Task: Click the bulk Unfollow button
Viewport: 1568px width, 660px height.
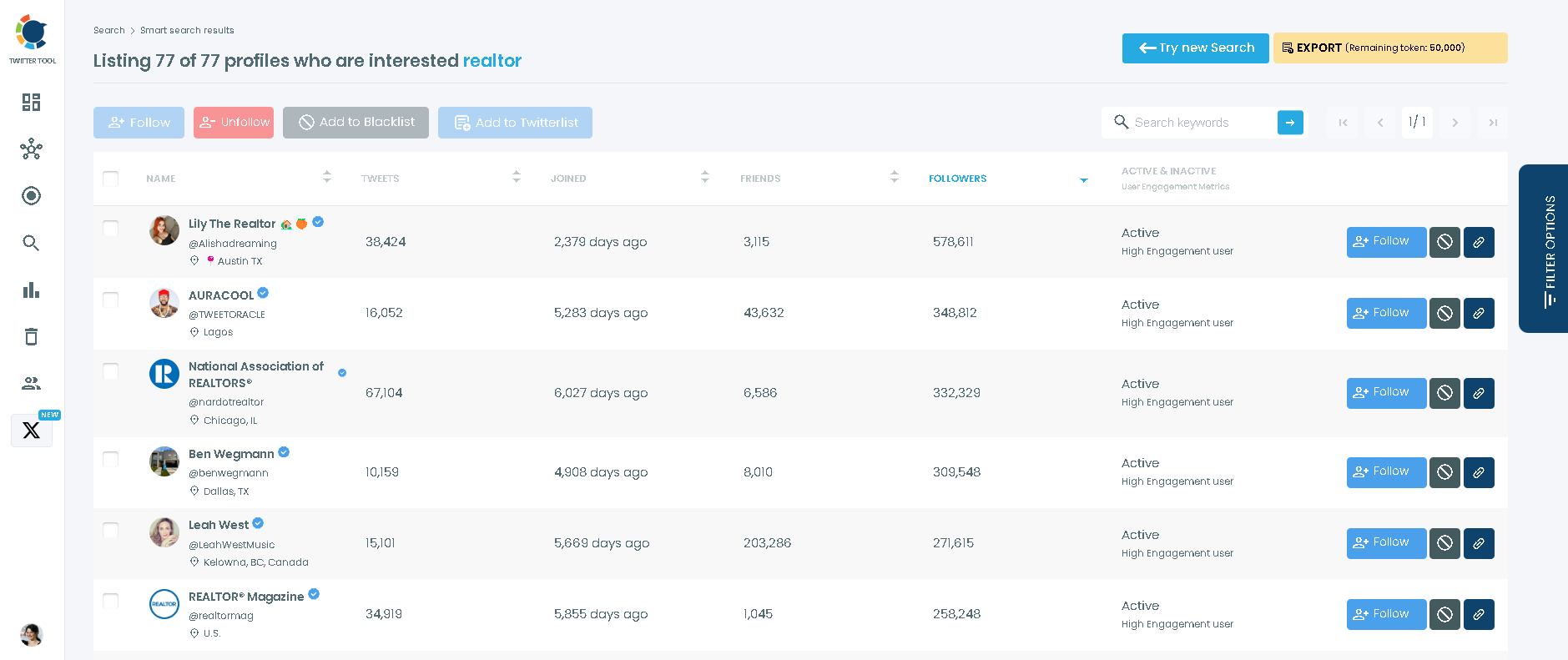Action: point(234,123)
